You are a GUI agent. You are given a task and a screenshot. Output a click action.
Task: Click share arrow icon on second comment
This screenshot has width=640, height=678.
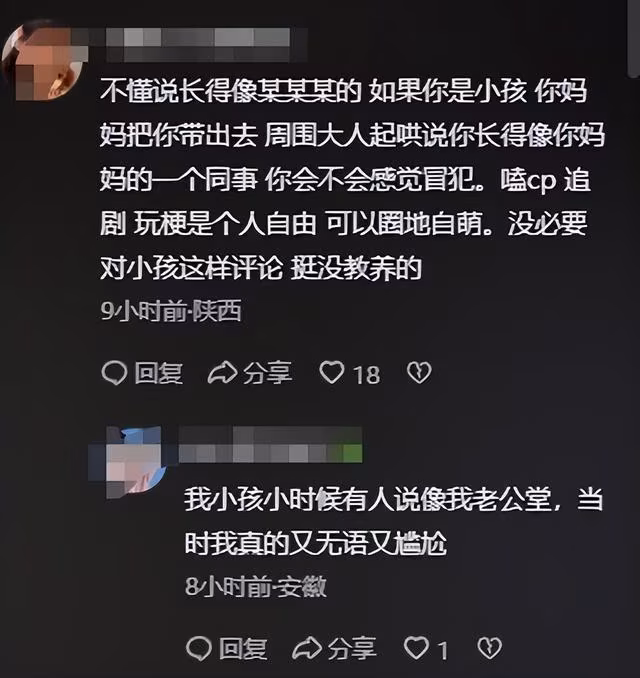coord(307,648)
